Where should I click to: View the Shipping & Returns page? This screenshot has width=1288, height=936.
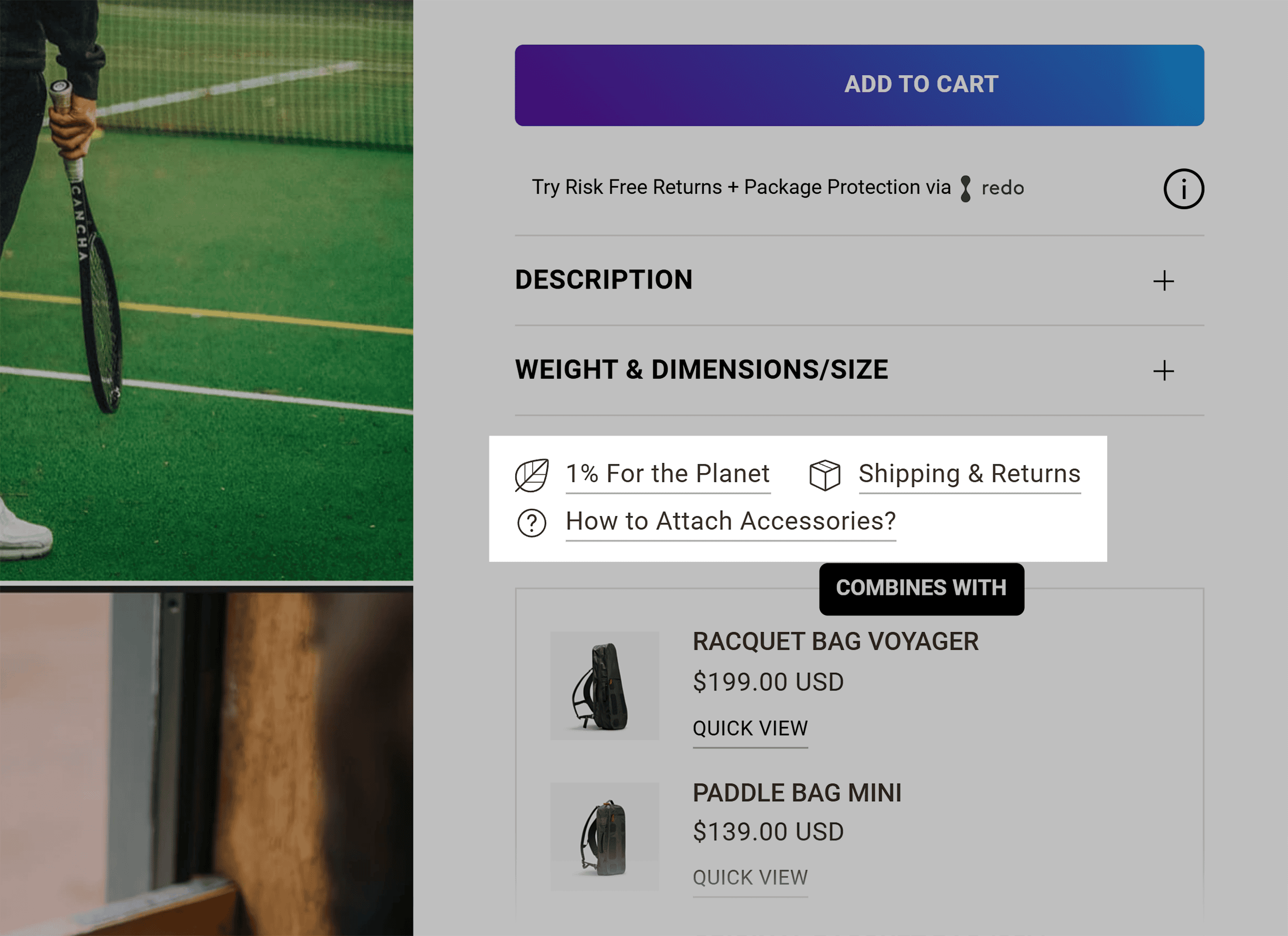[x=969, y=473]
